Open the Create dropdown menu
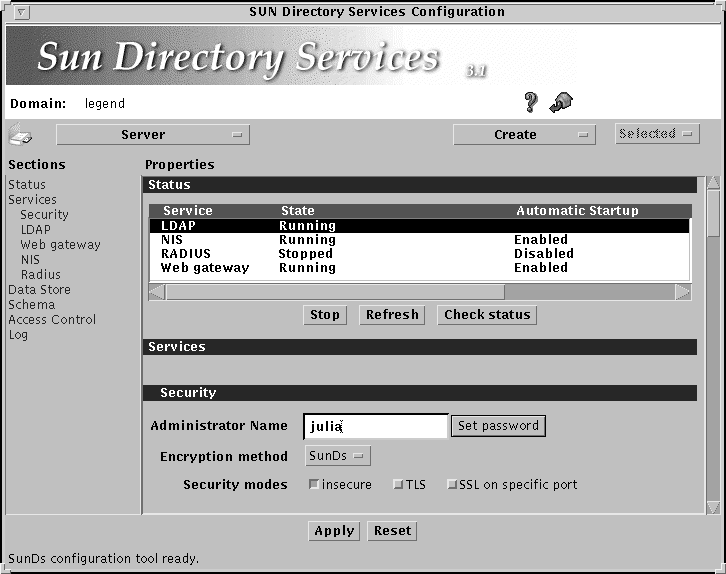The image size is (726, 574). (x=524, y=135)
